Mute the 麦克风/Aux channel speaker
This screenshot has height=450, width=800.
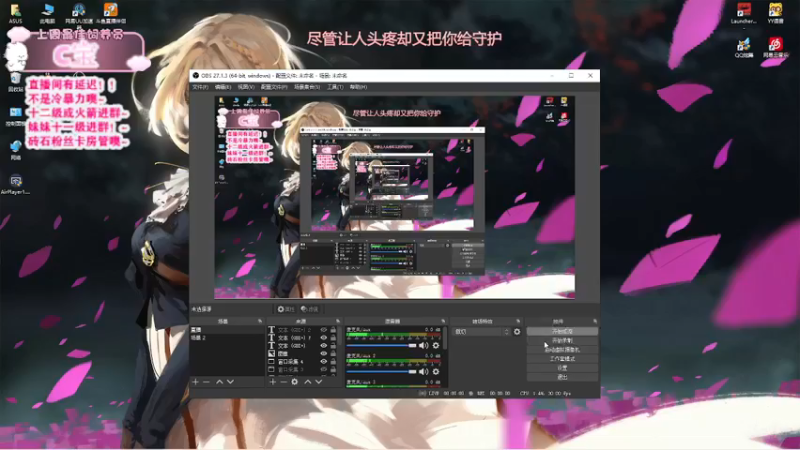tap(423, 345)
